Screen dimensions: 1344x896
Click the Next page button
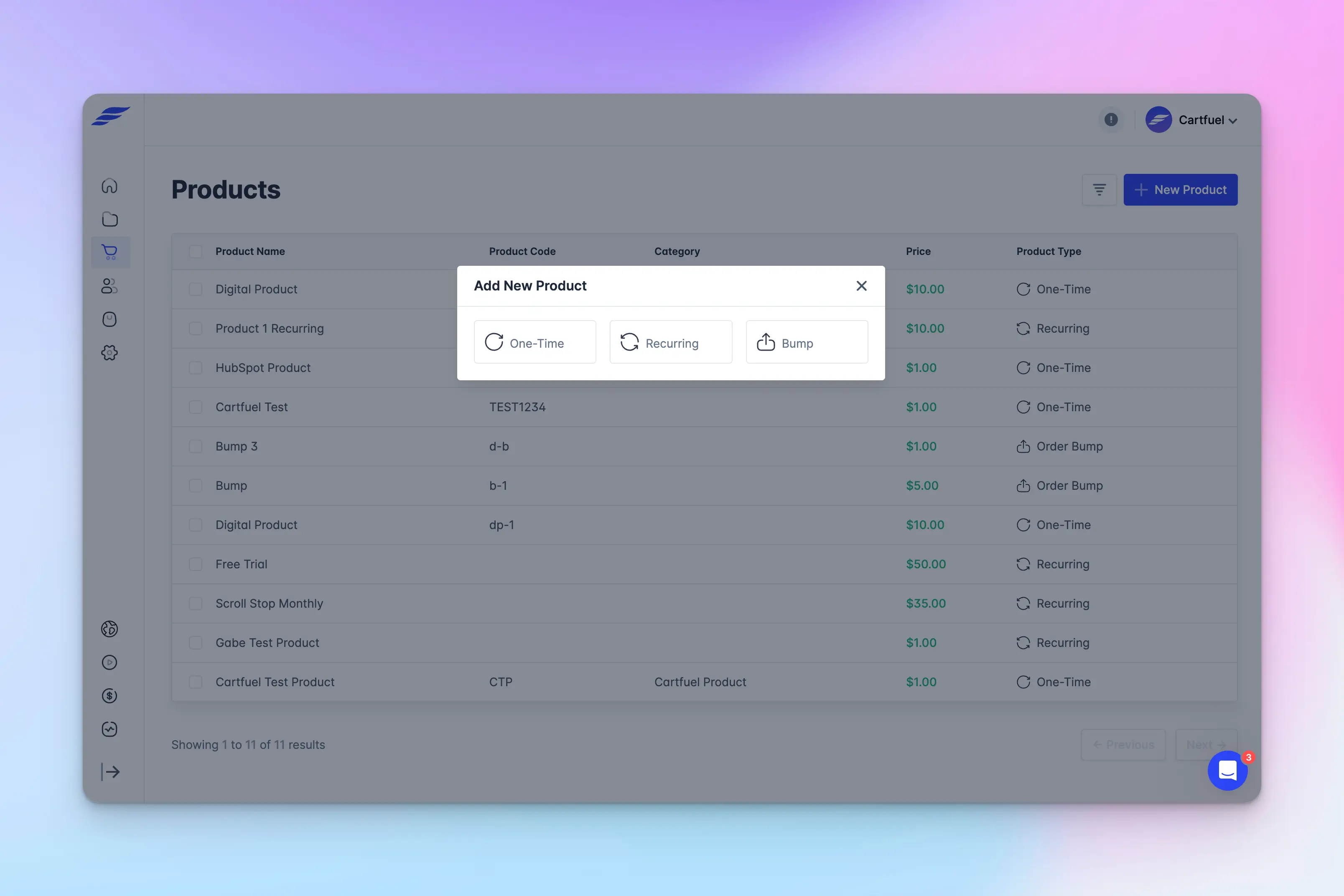(x=1206, y=745)
